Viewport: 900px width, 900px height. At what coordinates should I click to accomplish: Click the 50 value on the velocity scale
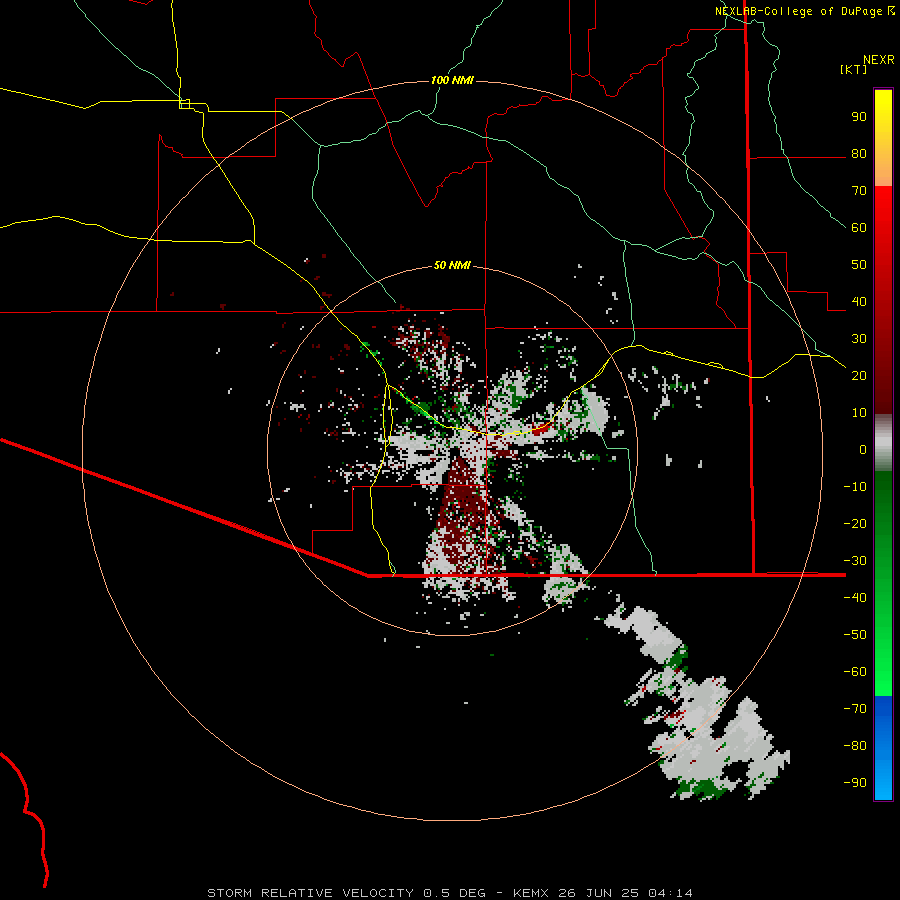[x=859, y=265]
